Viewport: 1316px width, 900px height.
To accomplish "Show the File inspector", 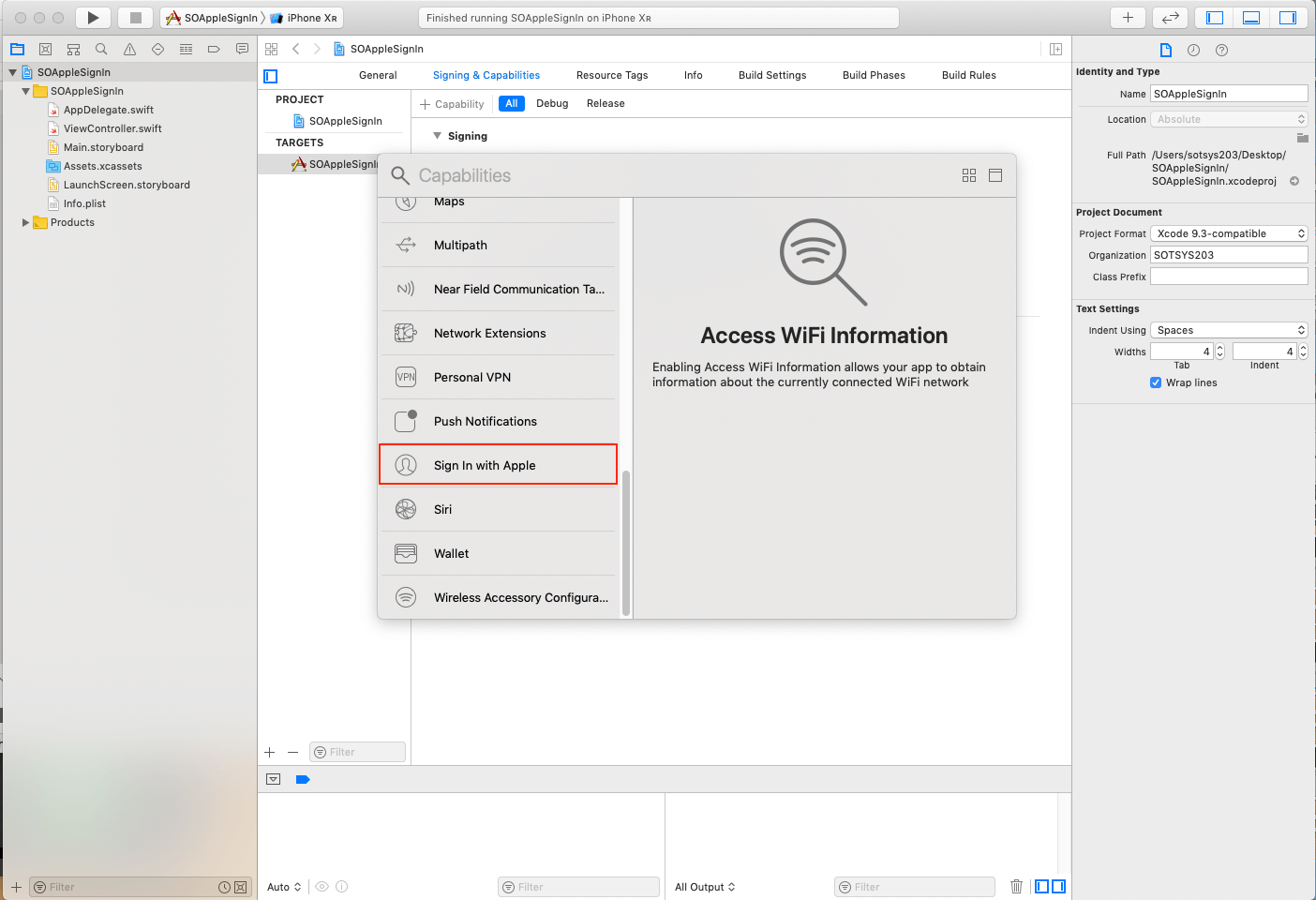I will [x=1165, y=50].
